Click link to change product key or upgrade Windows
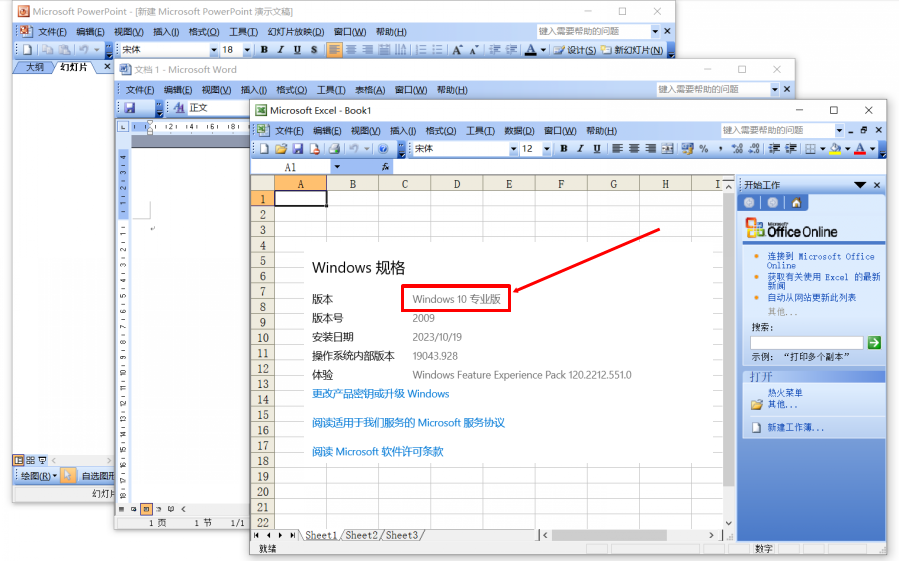899x561 pixels. point(380,394)
